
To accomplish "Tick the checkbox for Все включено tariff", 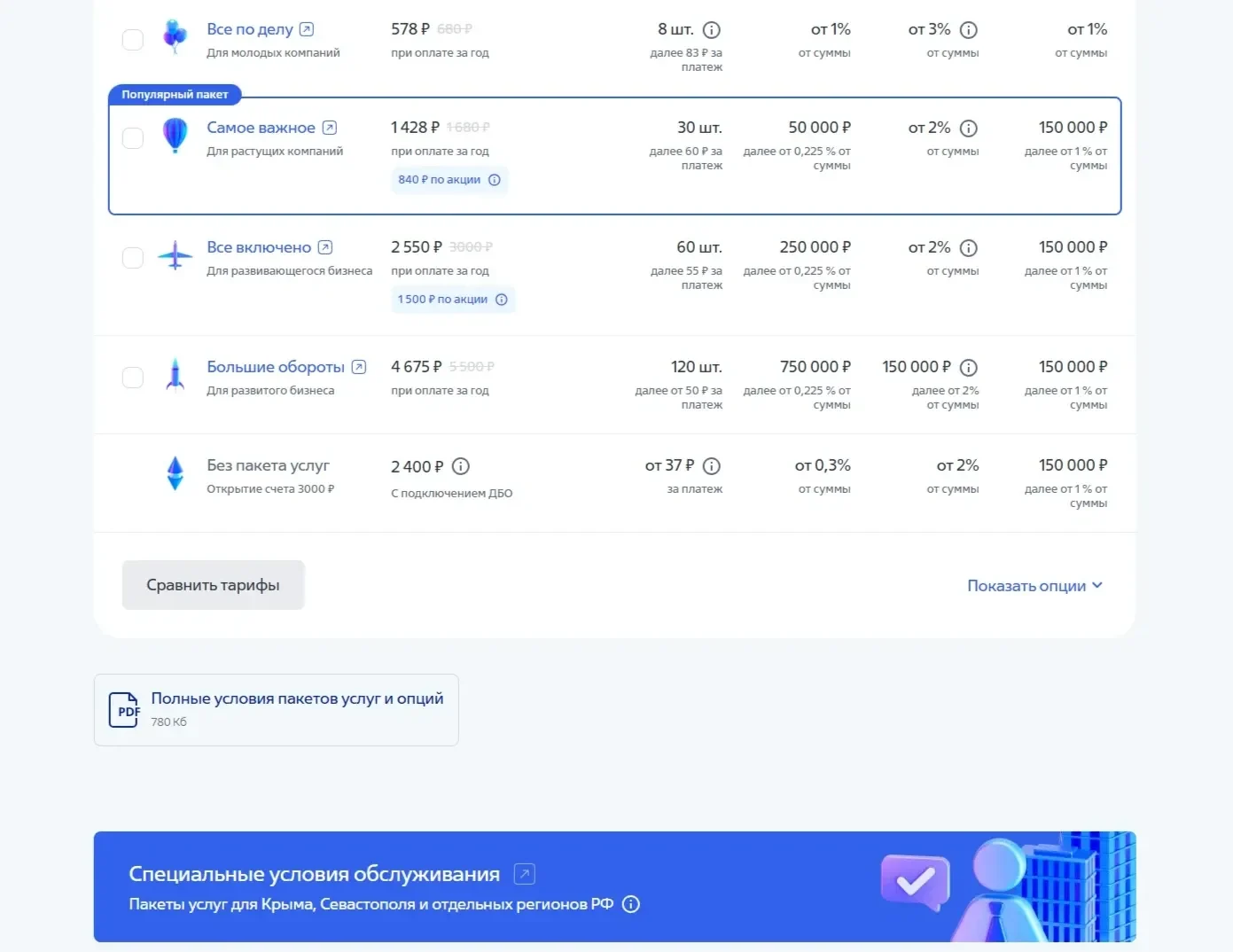I will coord(133,258).
